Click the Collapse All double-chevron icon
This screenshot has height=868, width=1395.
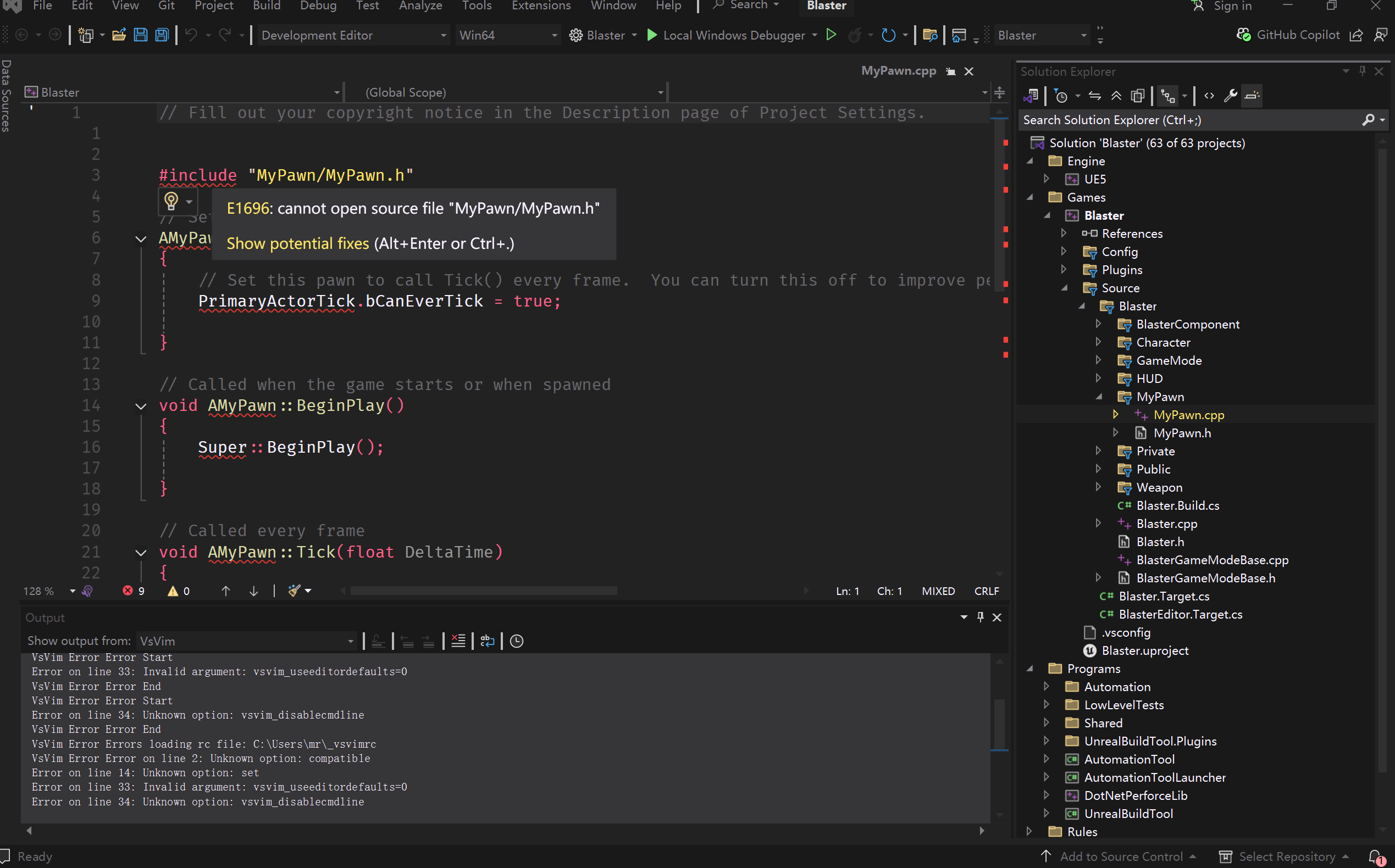[1116, 96]
